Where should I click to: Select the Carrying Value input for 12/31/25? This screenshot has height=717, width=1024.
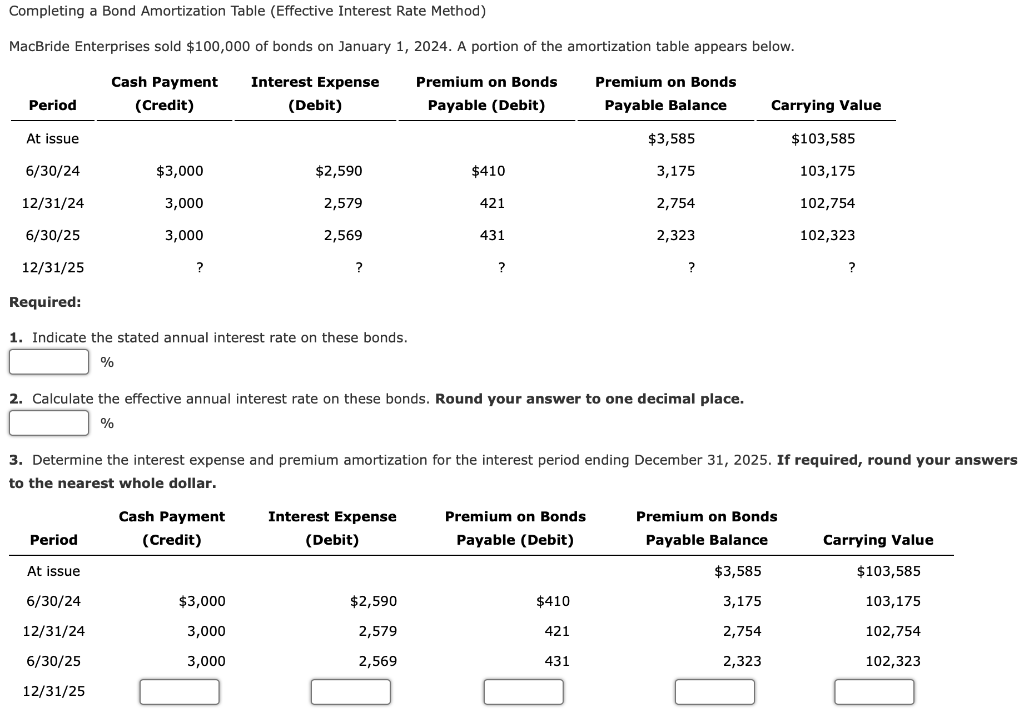(x=874, y=691)
